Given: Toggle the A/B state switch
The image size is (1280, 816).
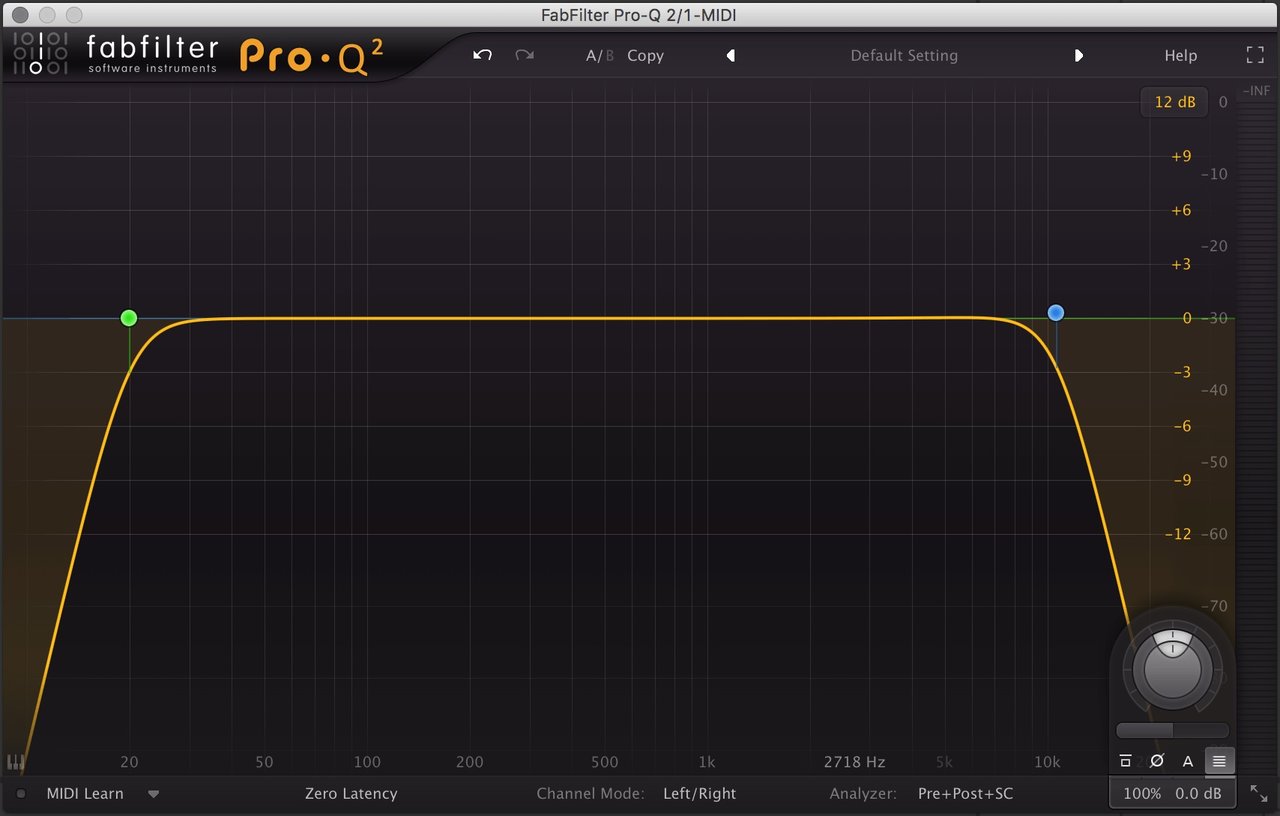Looking at the screenshot, I should click(599, 56).
